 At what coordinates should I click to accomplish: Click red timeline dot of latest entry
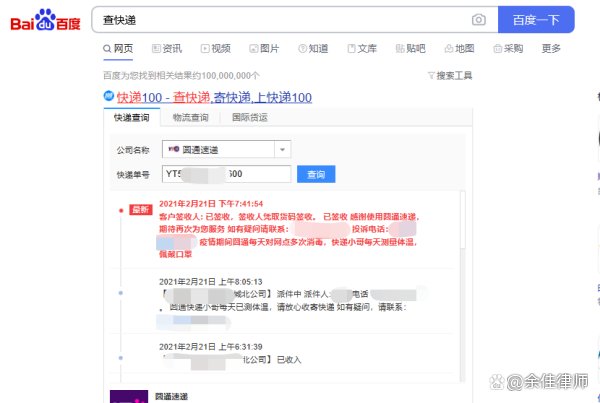121,210
